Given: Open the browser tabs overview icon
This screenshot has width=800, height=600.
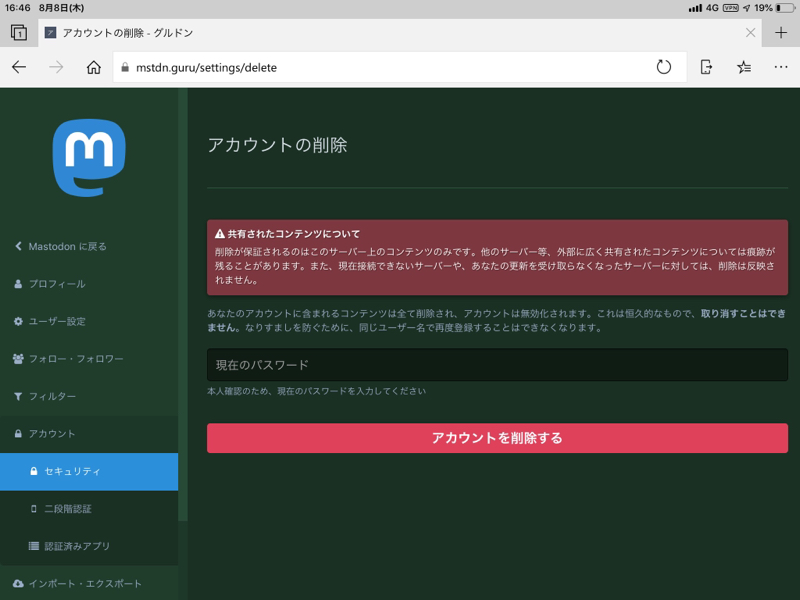Looking at the screenshot, I should tap(19, 33).
